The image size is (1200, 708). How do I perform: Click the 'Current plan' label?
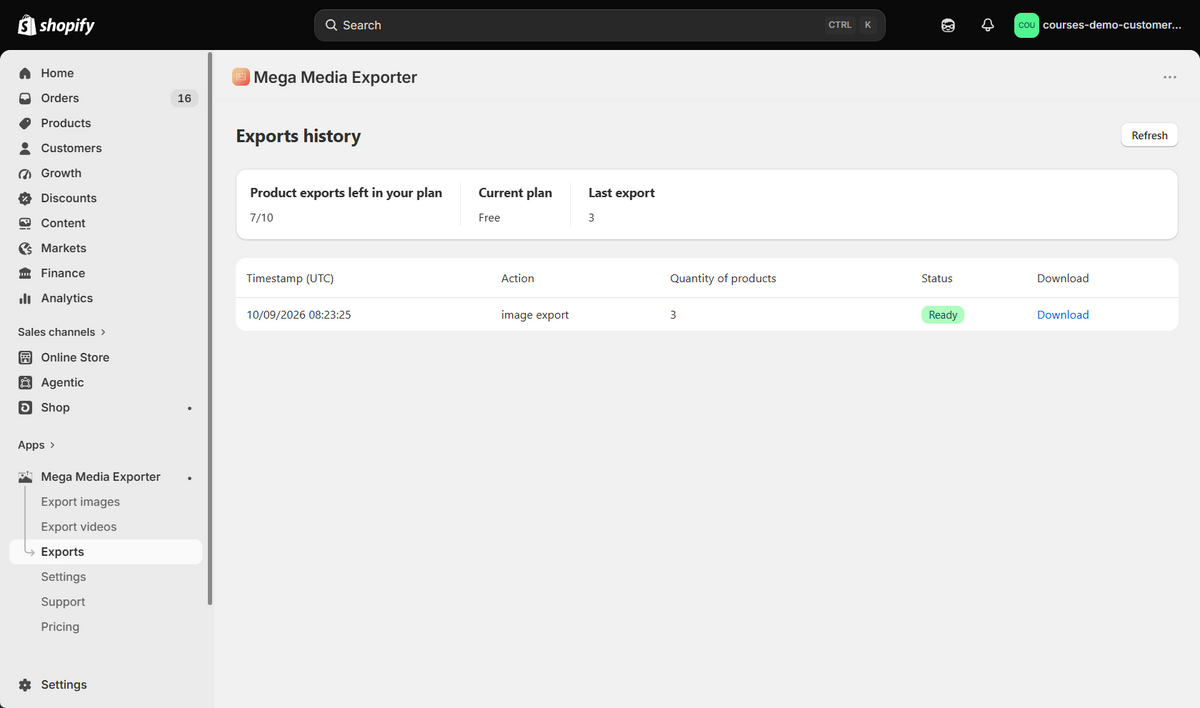(515, 193)
